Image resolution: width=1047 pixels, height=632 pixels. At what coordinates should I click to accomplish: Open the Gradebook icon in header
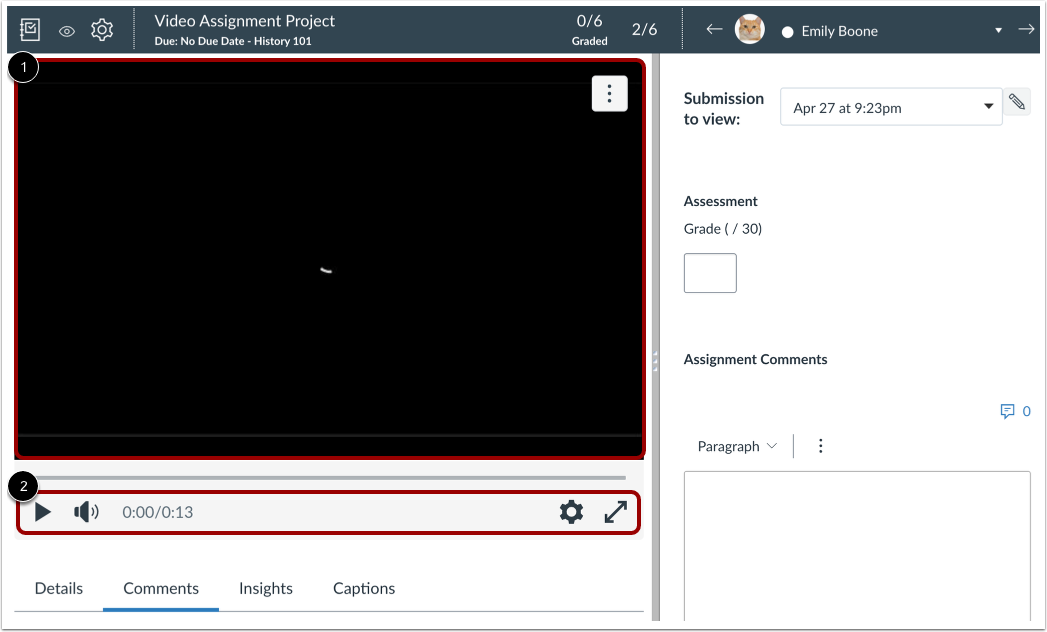30,30
